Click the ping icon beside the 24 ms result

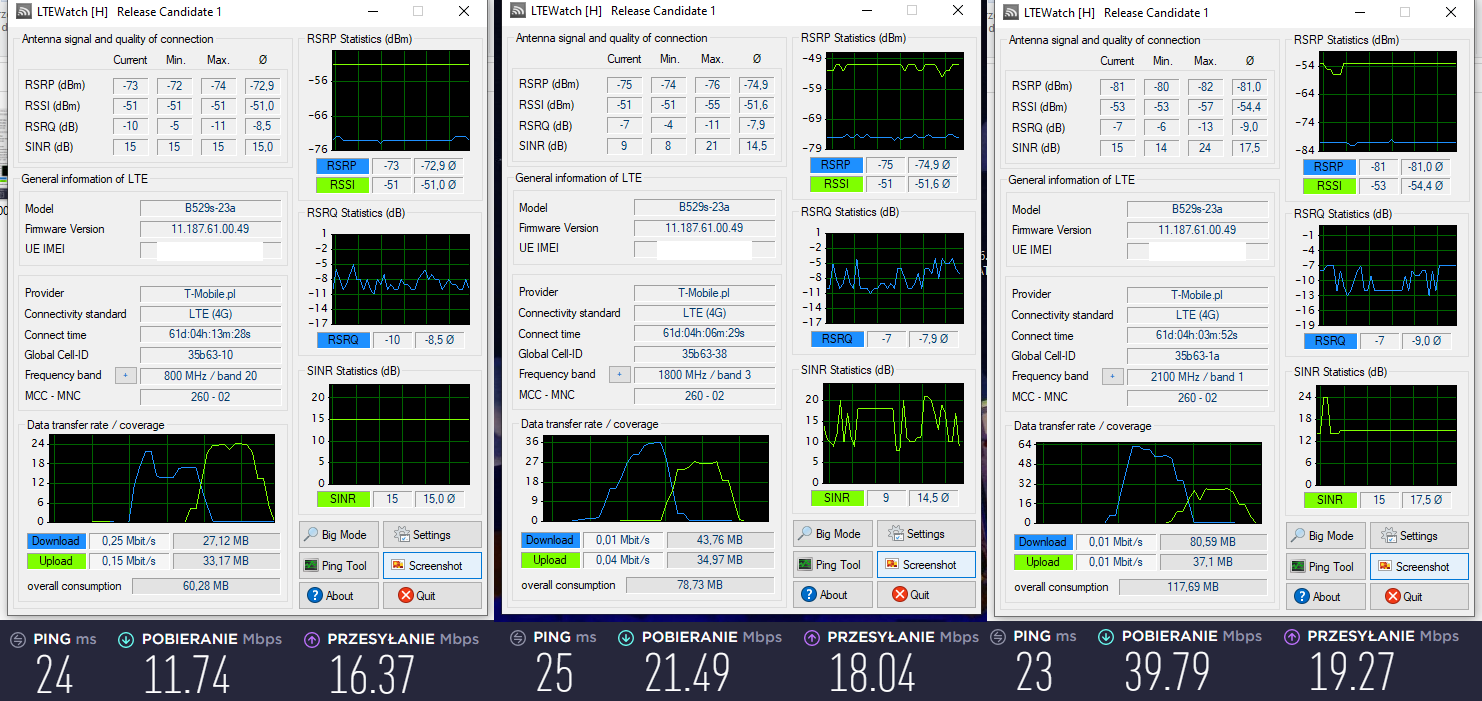click(x=18, y=638)
